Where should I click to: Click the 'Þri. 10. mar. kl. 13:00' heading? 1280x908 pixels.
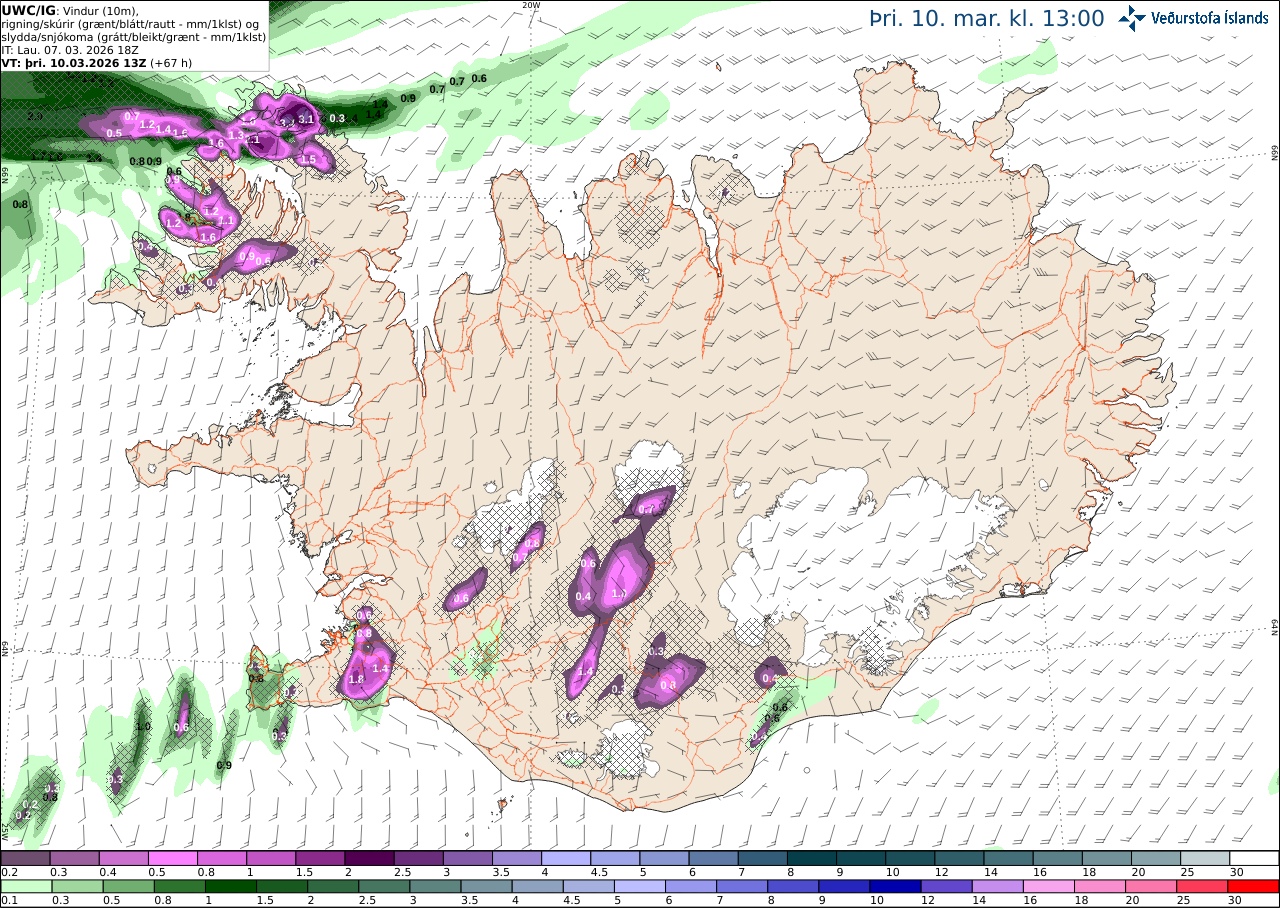tap(987, 18)
